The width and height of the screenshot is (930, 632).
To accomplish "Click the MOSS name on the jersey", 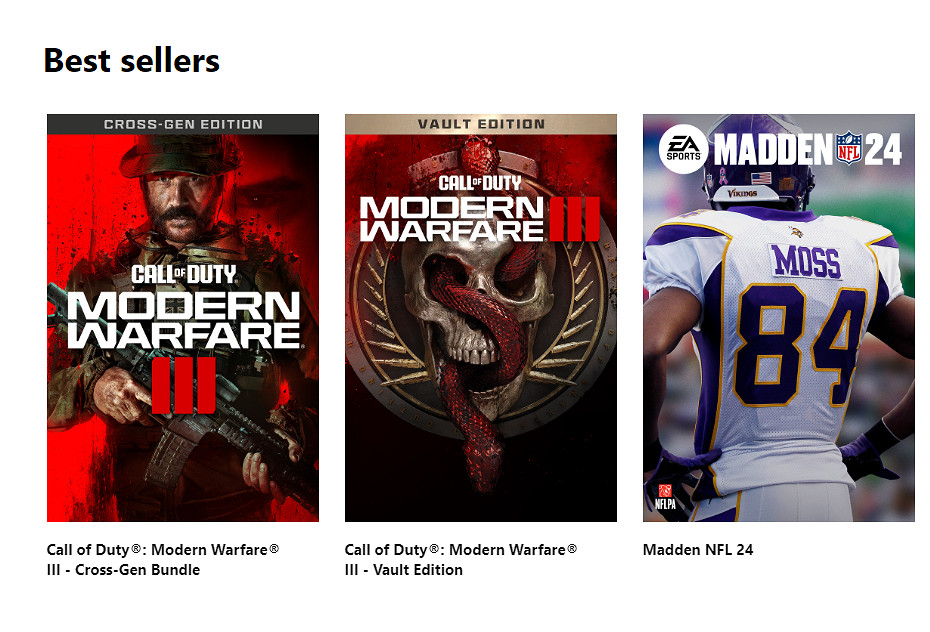I will [x=807, y=261].
